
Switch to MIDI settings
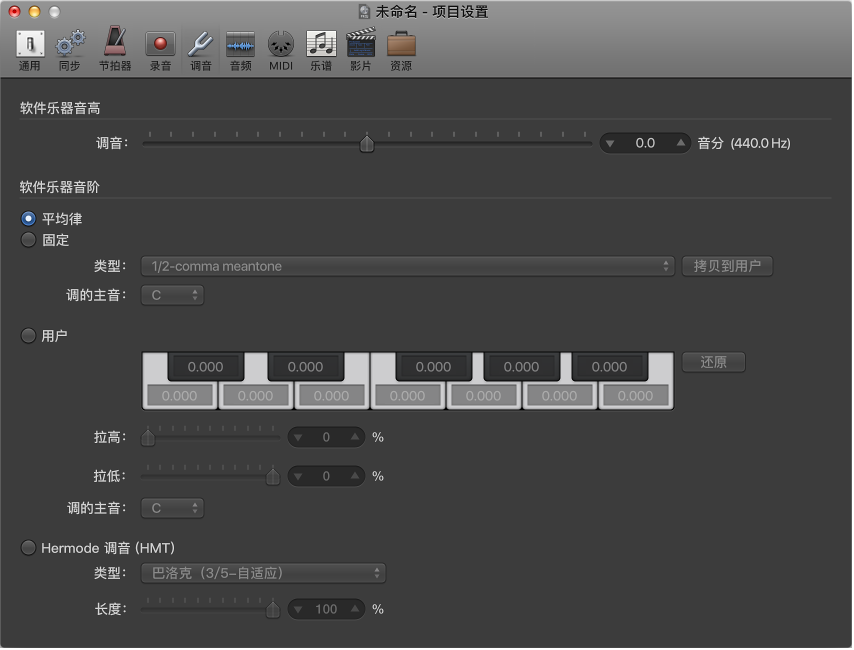pyautogui.click(x=281, y=48)
